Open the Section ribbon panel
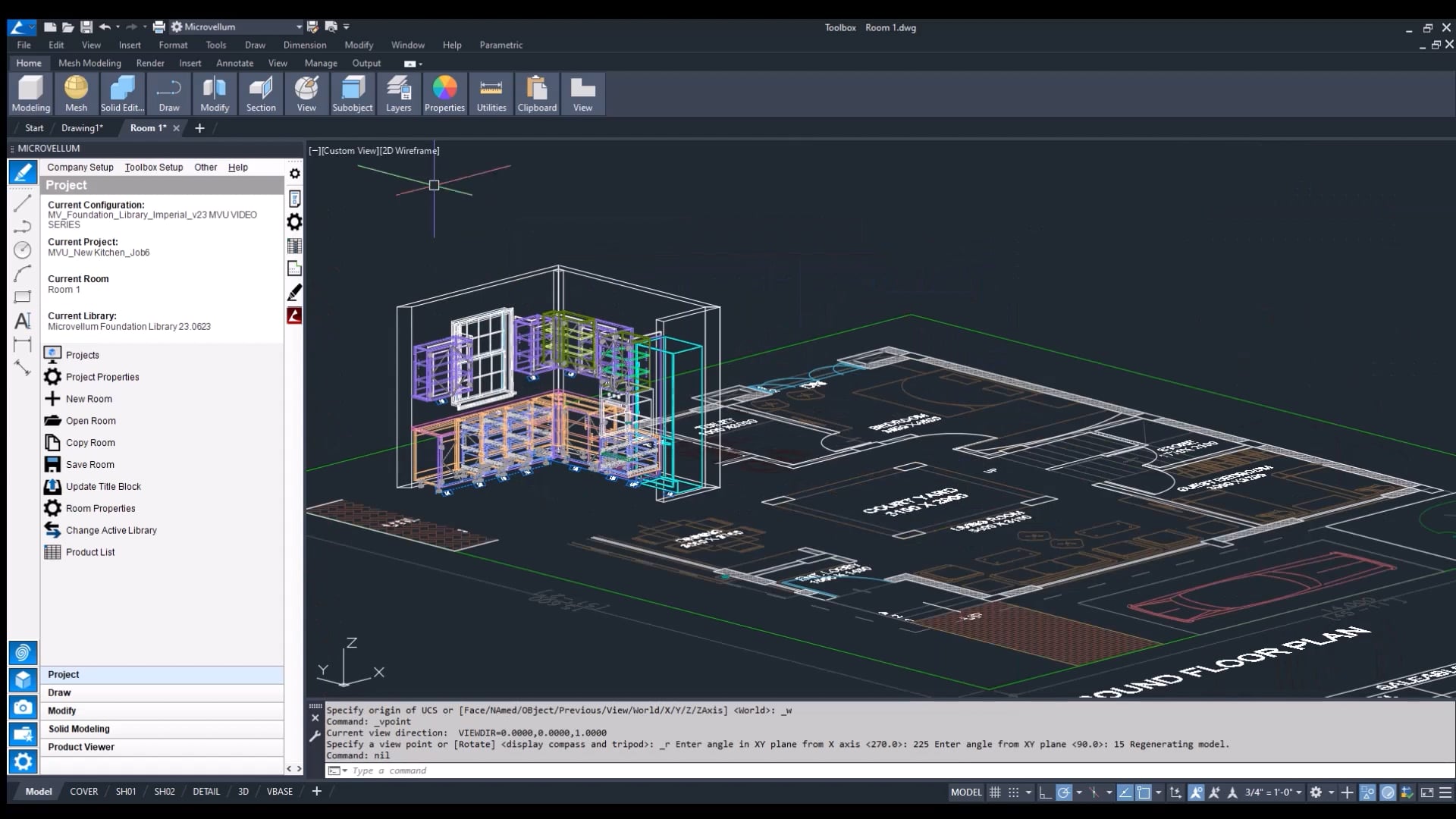 (x=261, y=94)
